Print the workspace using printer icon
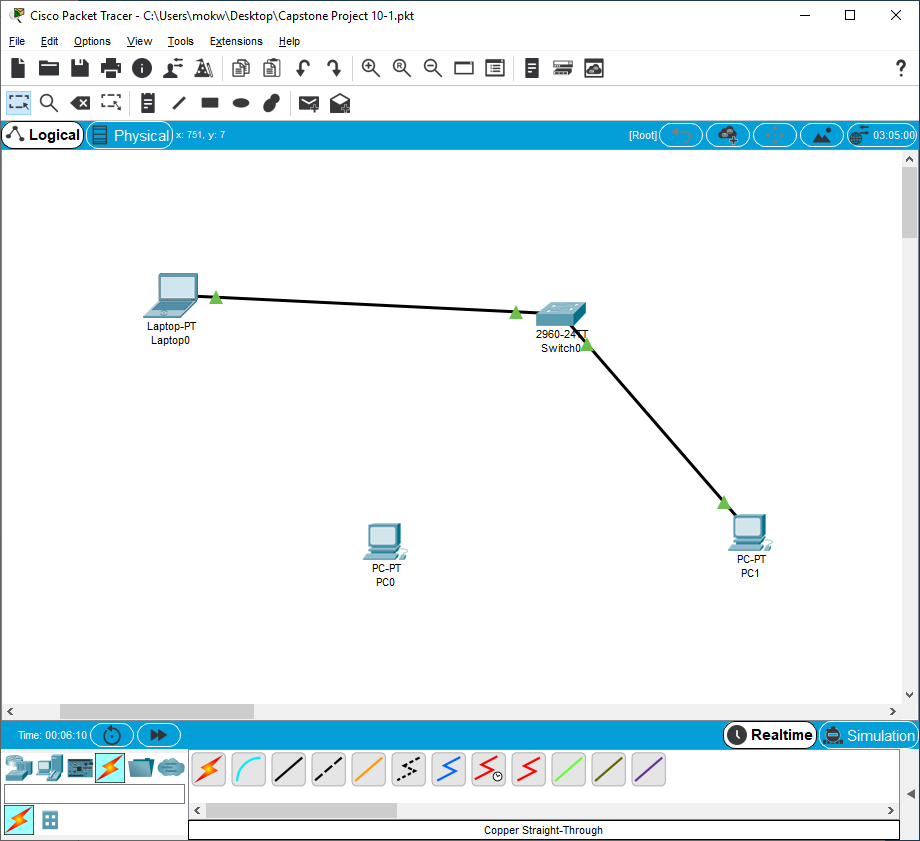This screenshot has height=841, width=920. 111,68
